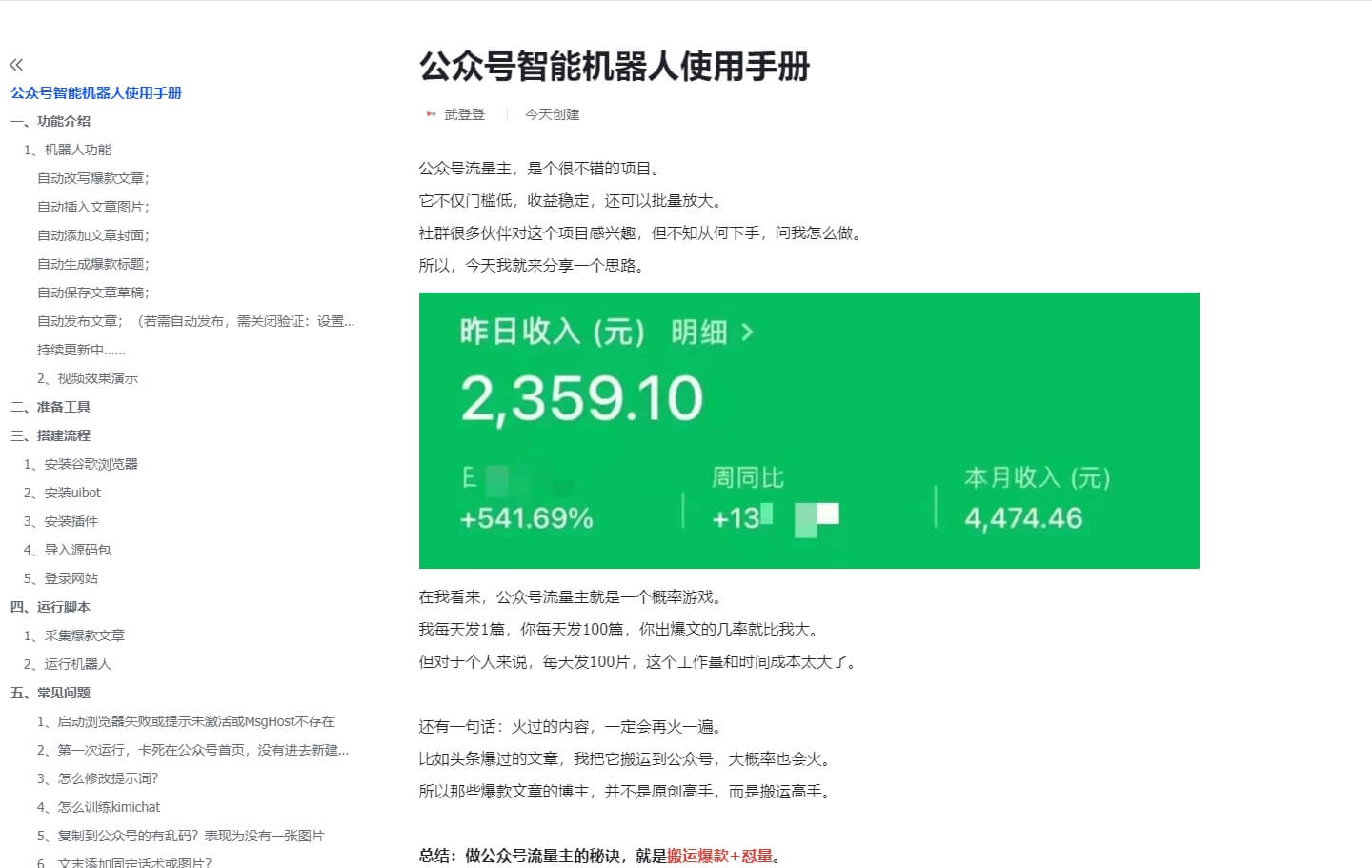
Task: Open the document title link in the sidebar
Action: point(95,93)
